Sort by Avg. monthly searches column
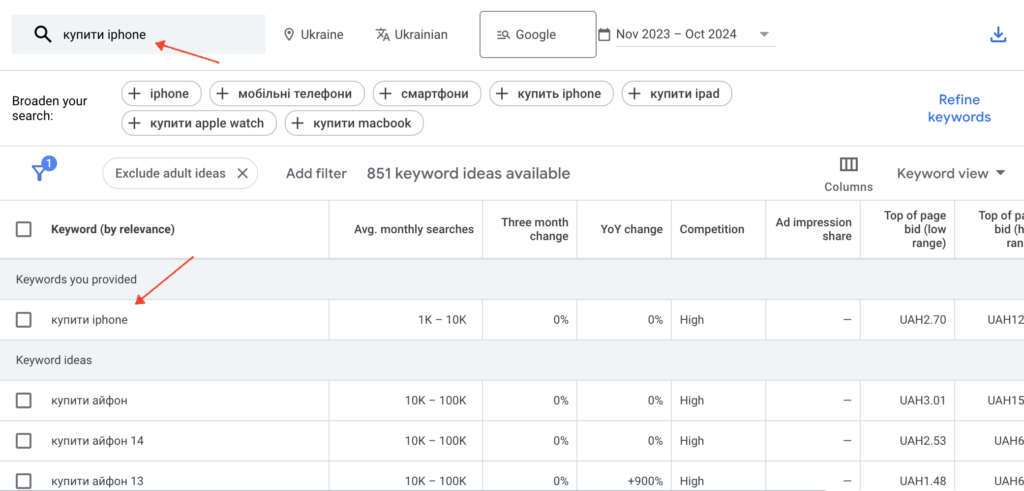The height and width of the screenshot is (491, 1024). [413, 229]
